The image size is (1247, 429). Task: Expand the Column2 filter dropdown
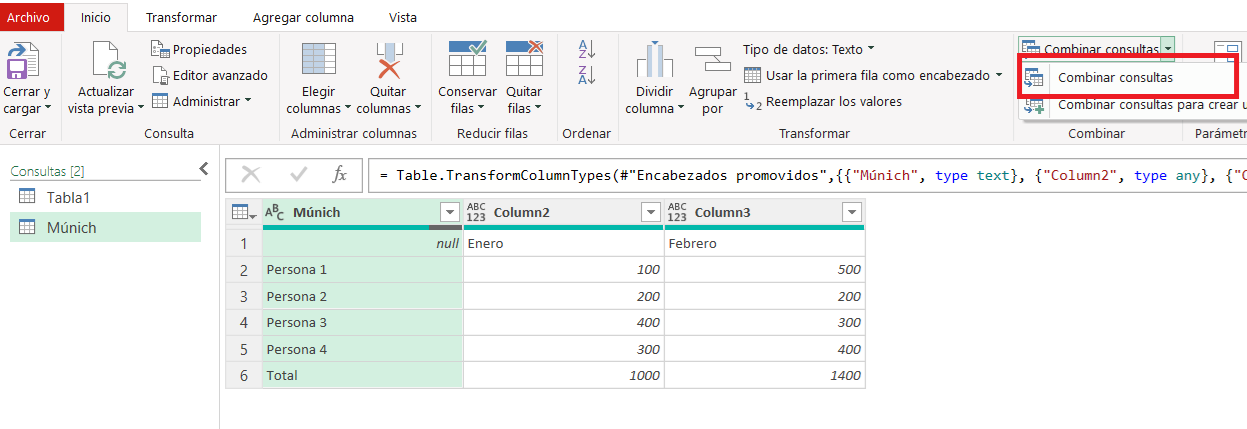click(x=650, y=212)
